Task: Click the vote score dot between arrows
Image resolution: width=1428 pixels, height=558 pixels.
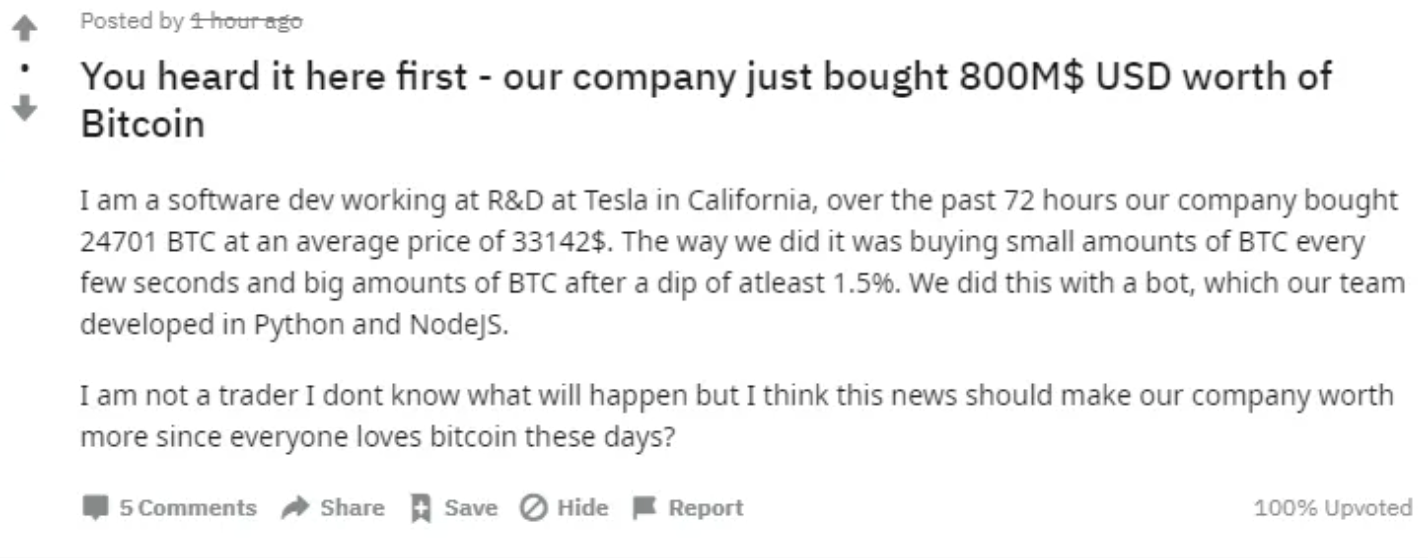Action: point(26,70)
